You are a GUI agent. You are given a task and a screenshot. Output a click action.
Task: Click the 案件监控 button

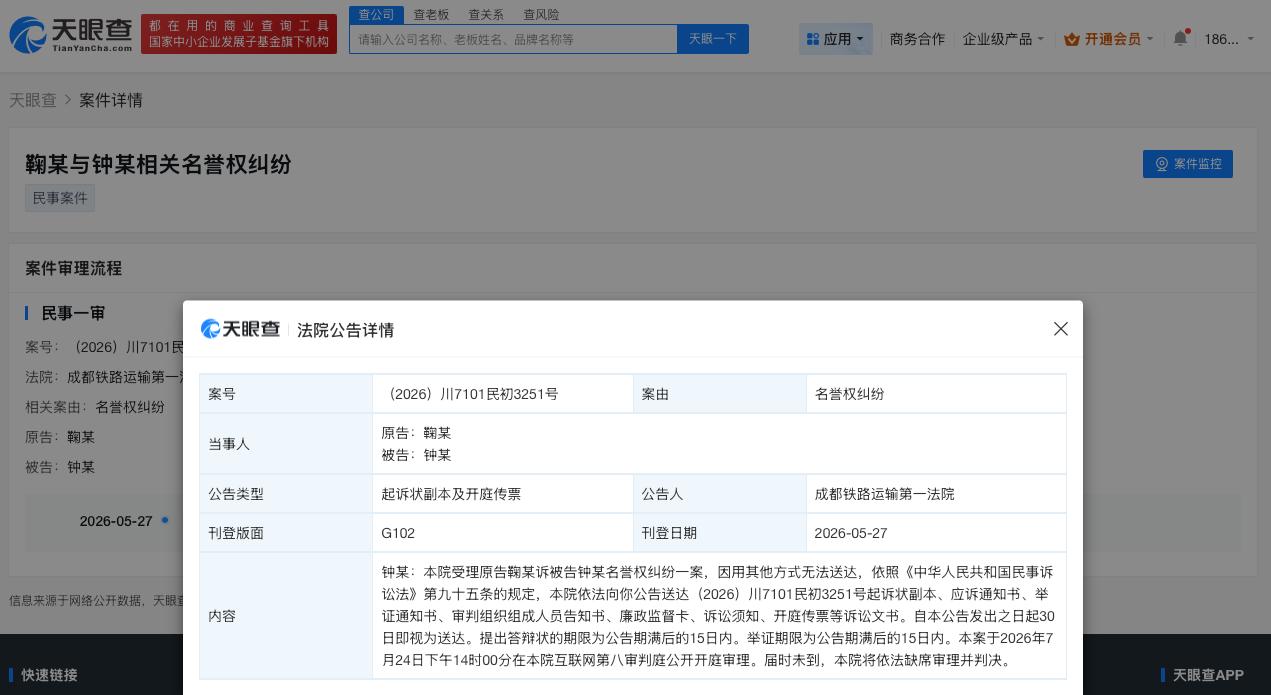(1188, 164)
